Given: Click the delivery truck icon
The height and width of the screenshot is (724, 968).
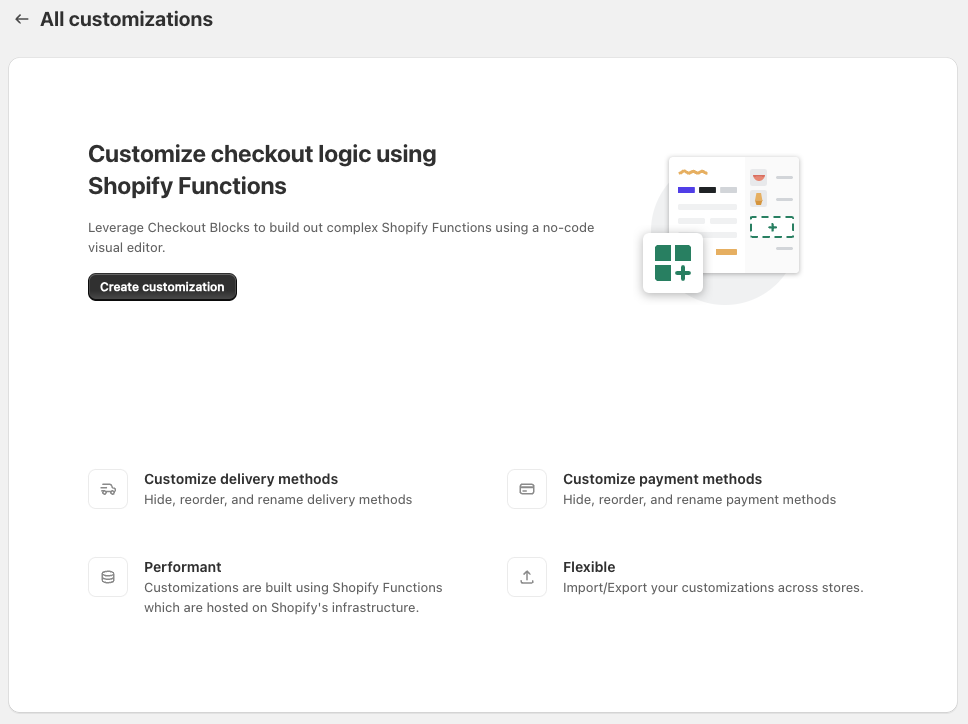Looking at the screenshot, I should tap(108, 489).
